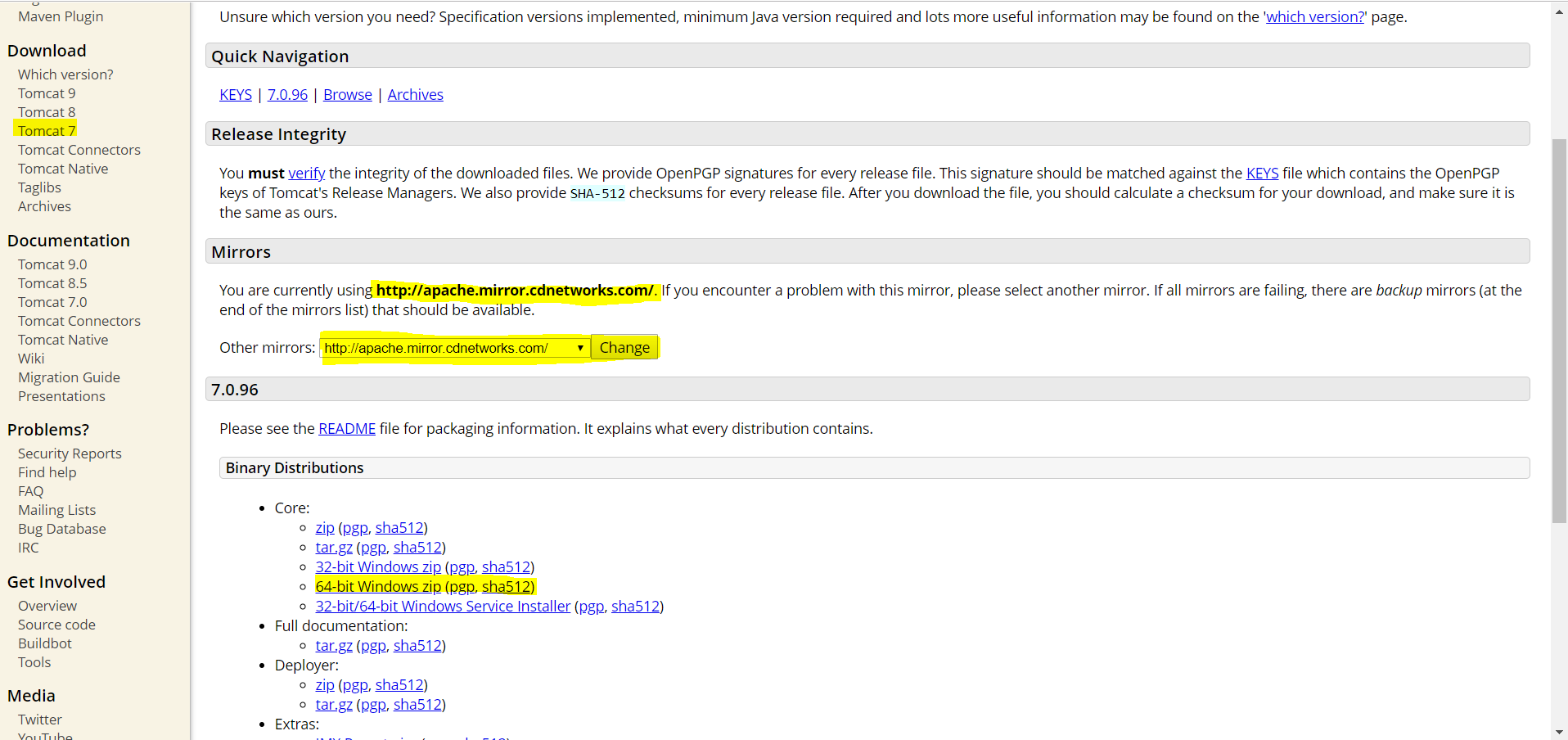Open Tomcat 9.0 documentation

coord(52,264)
